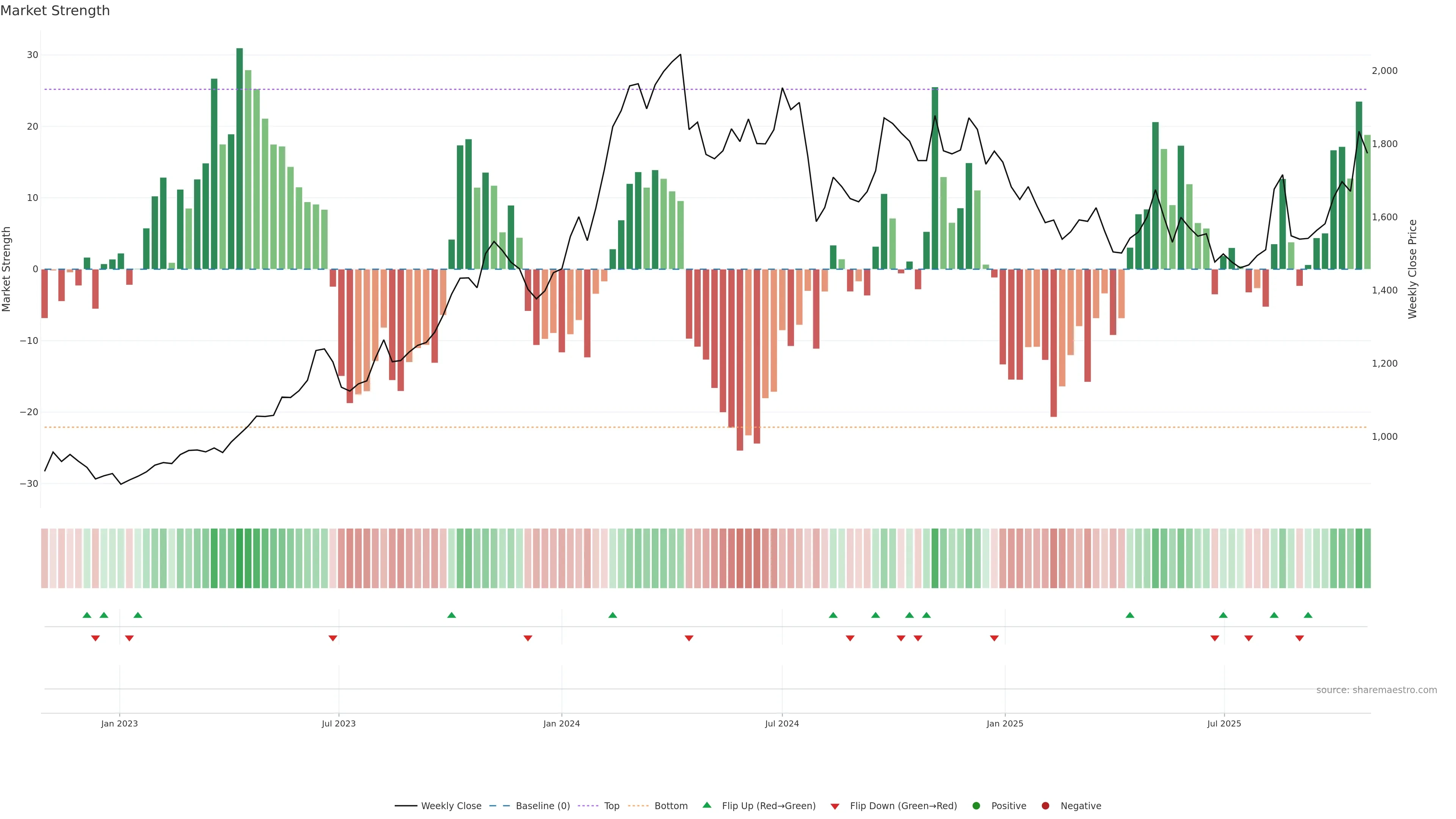Click the tallest green bar near 30
This screenshot has height=819, width=1456.
[240, 158]
